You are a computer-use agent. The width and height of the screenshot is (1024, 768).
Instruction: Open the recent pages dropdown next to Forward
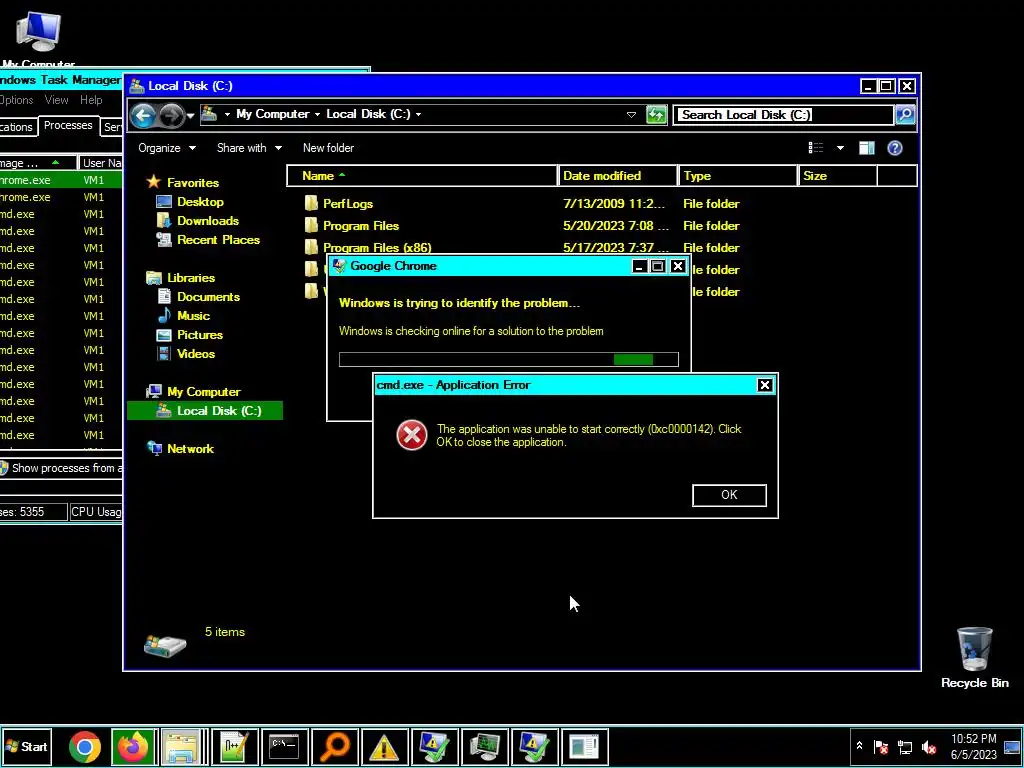(191, 116)
